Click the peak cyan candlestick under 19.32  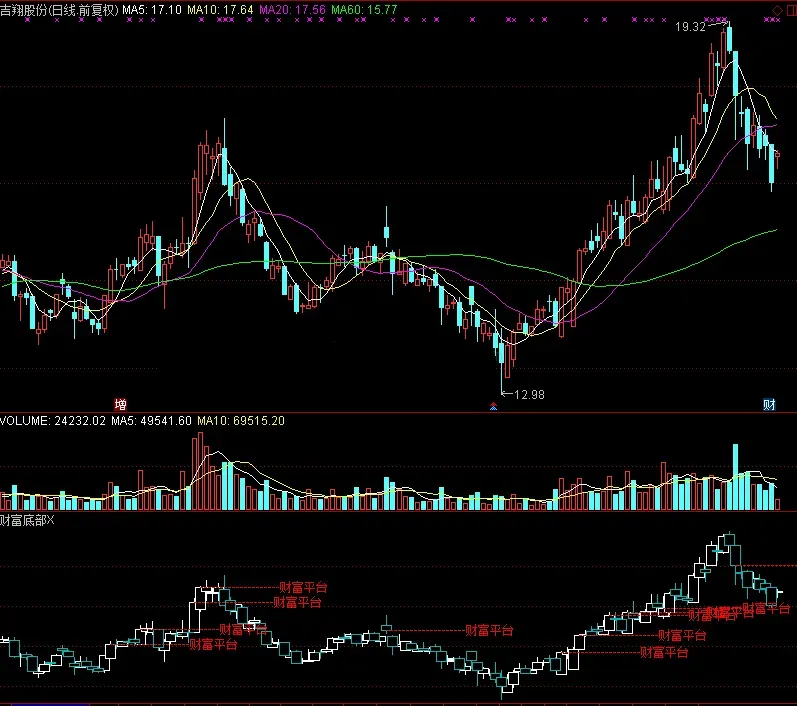point(730,39)
